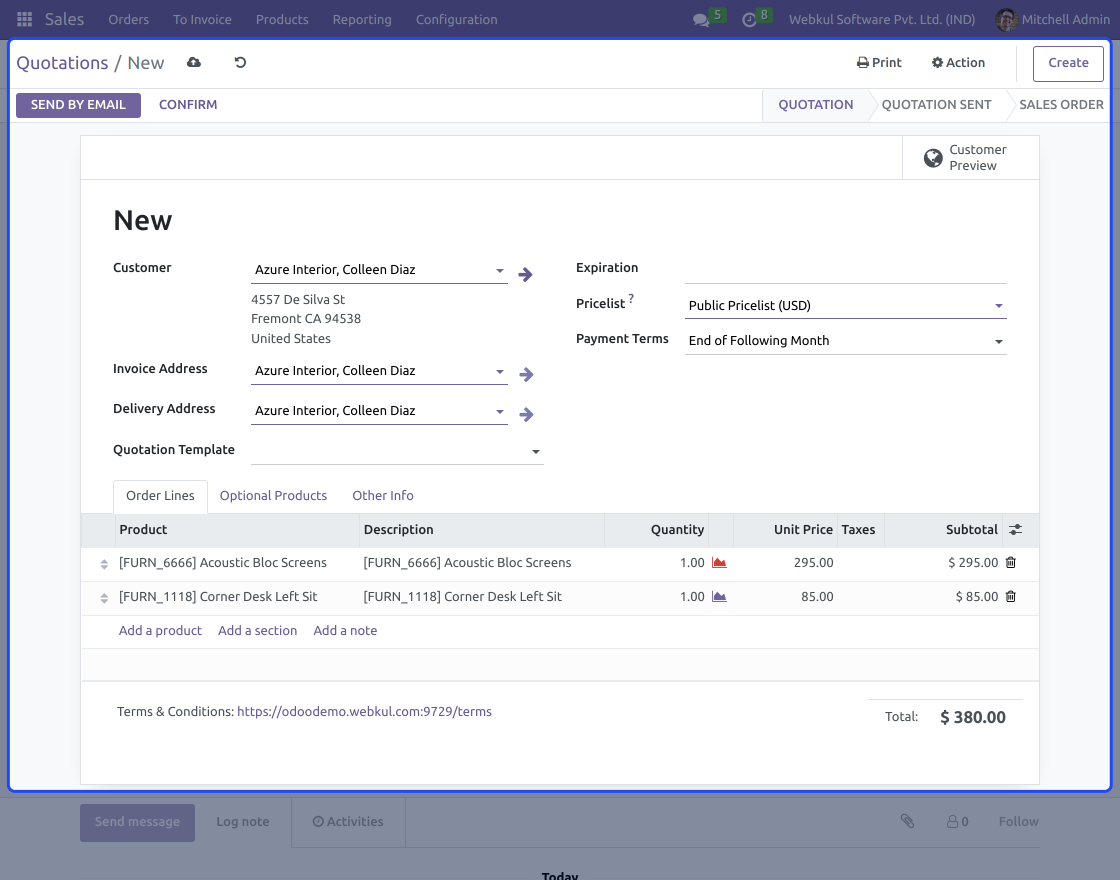Open the conversations chat icon
The width and height of the screenshot is (1120, 880).
(x=701, y=20)
